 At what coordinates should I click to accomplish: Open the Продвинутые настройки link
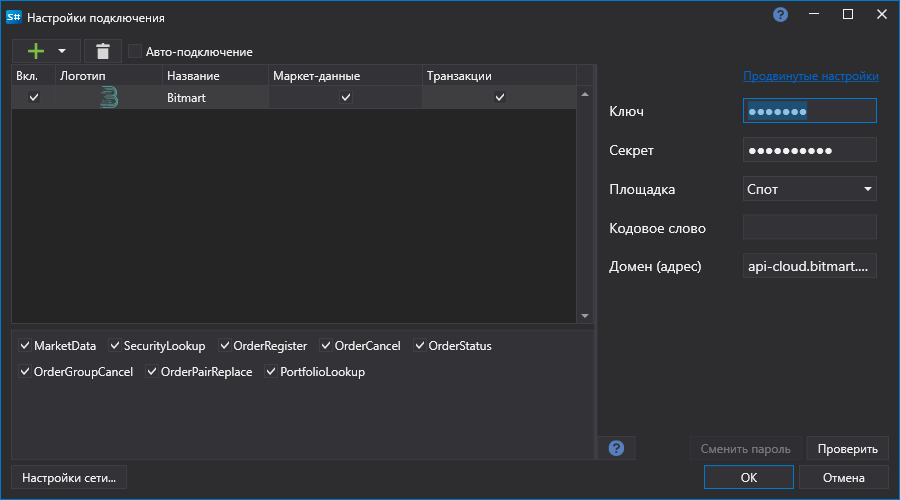point(810,76)
